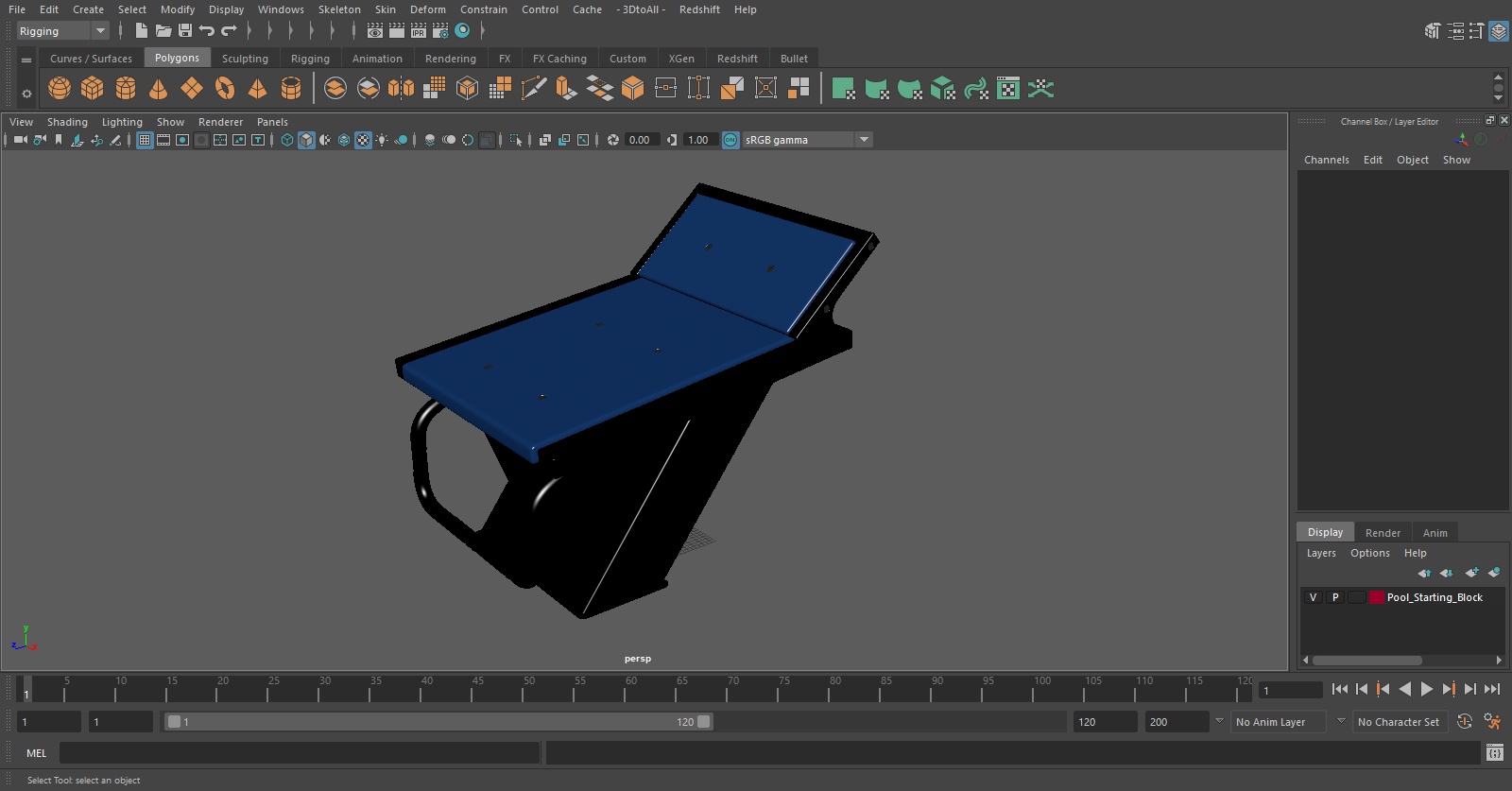Toggle the film gate viewport button

click(163, 140)
